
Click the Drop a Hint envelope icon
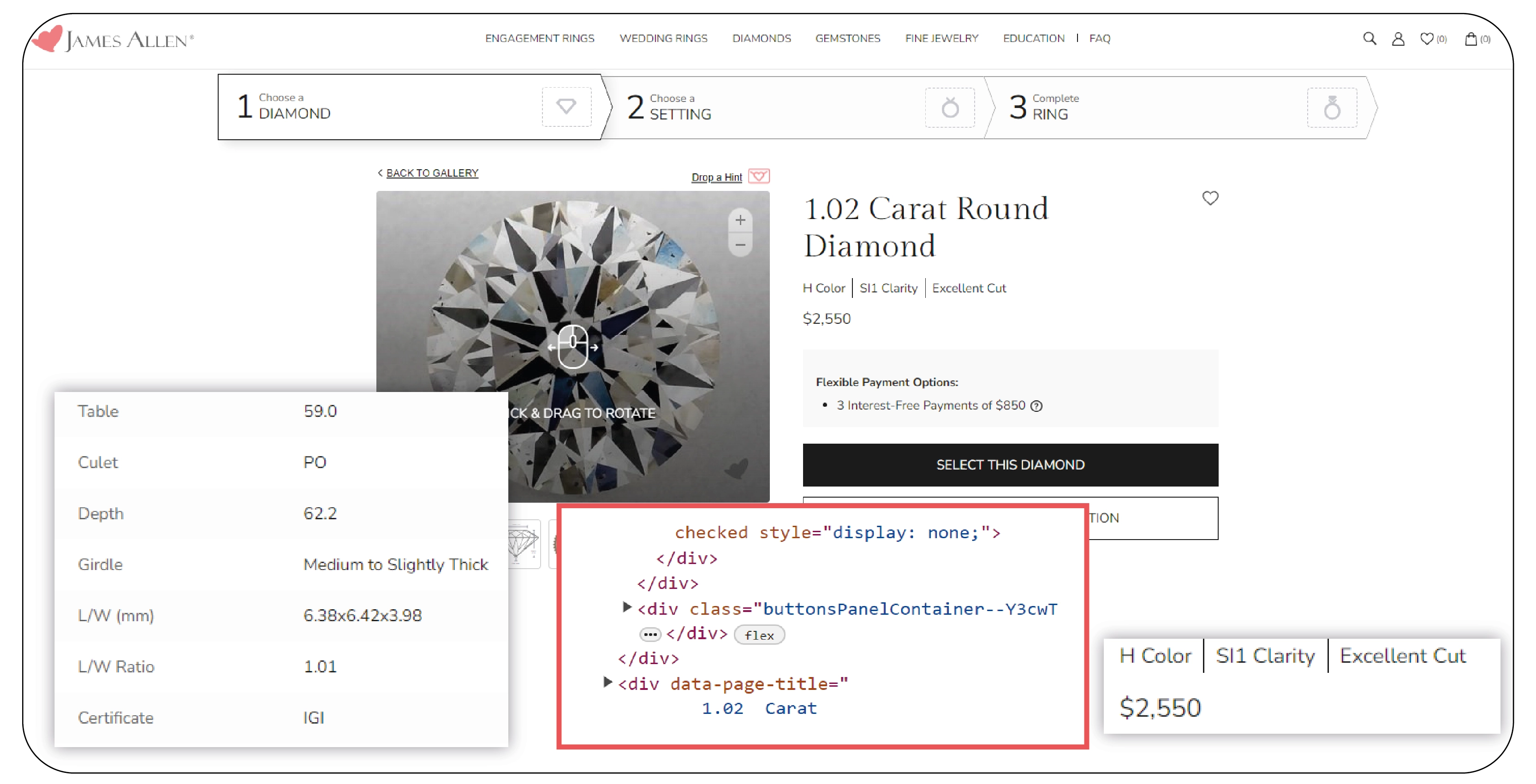point(759,176)
